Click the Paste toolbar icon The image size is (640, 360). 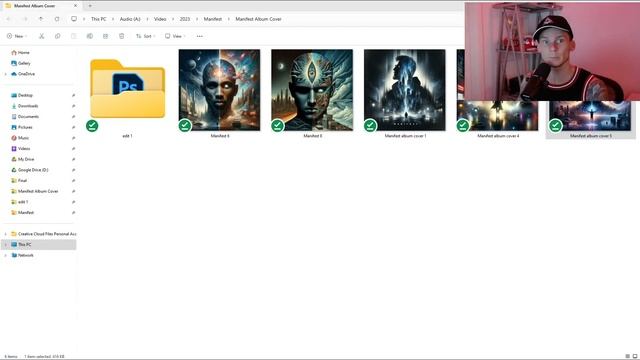(73, 36)
